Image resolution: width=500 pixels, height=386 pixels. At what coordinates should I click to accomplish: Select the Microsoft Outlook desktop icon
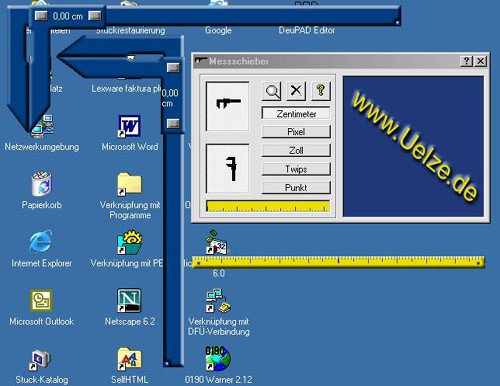click(x=41, y=300)
